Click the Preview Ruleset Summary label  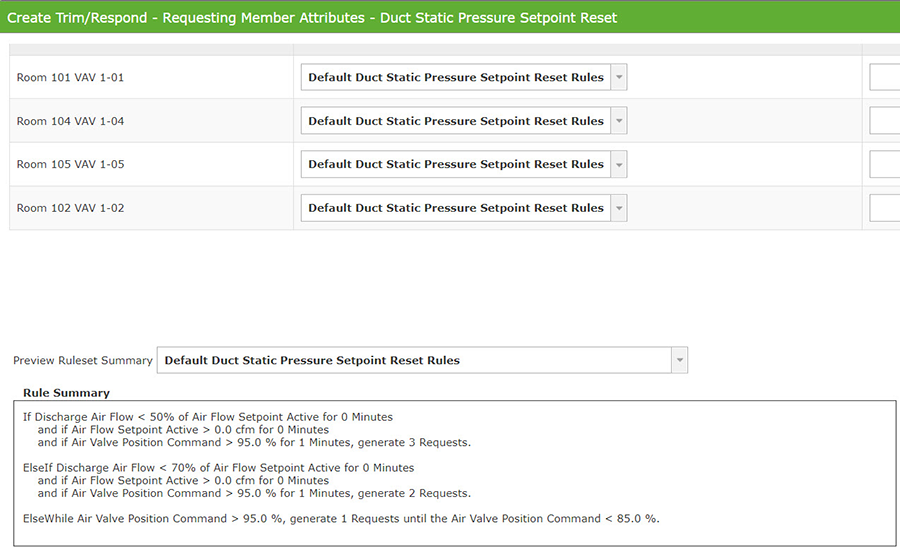[x=82, y=360]
